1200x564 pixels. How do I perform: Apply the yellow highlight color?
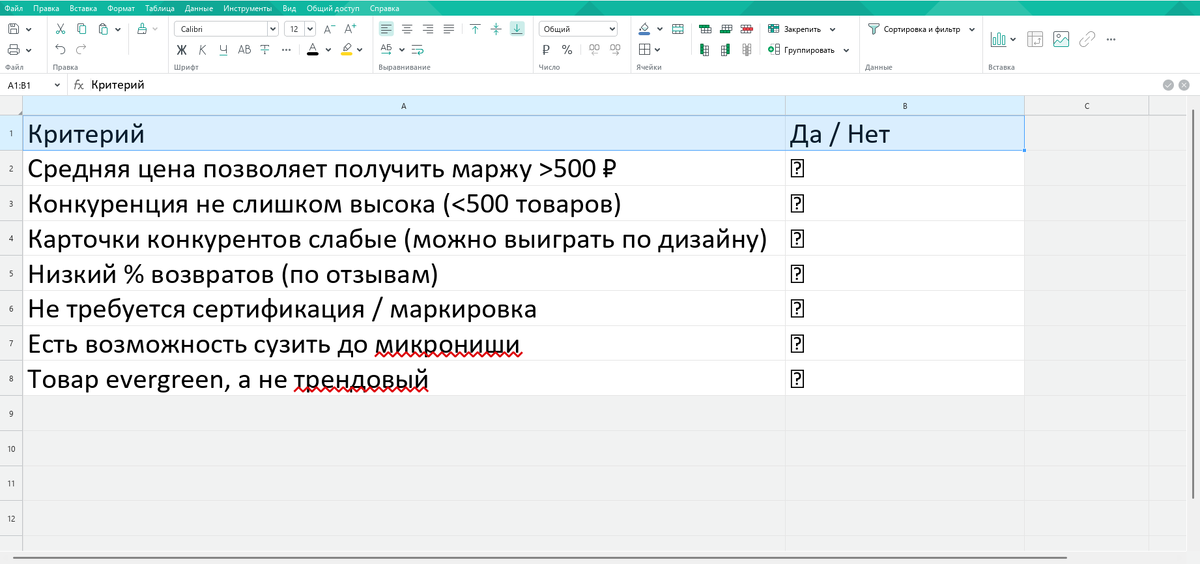point(347,49)
